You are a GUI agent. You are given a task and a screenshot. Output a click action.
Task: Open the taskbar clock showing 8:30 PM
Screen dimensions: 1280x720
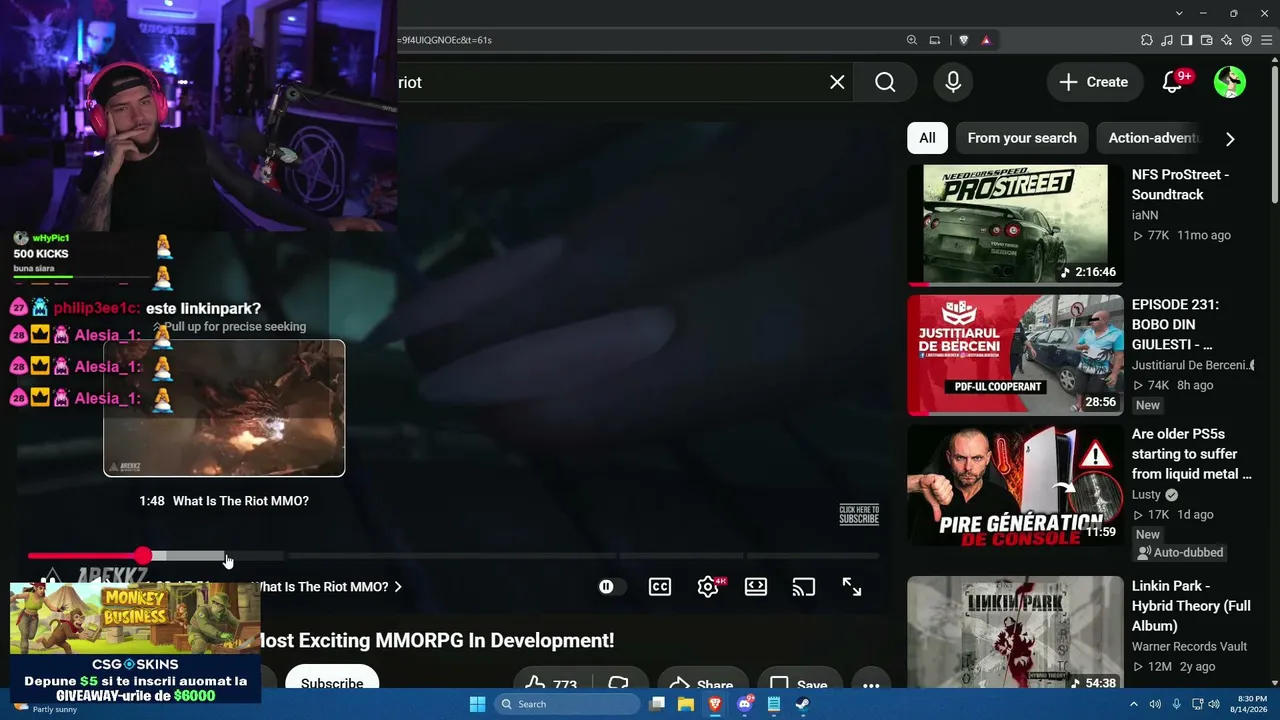[x=1251, y=704]
